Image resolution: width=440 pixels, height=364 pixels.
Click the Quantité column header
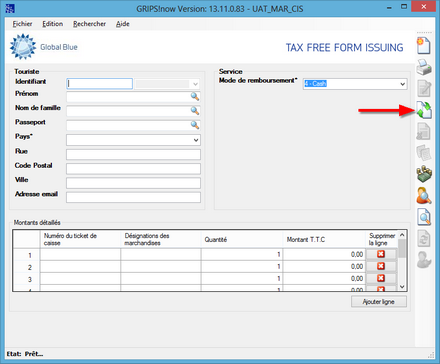click(x=242, y=239)
